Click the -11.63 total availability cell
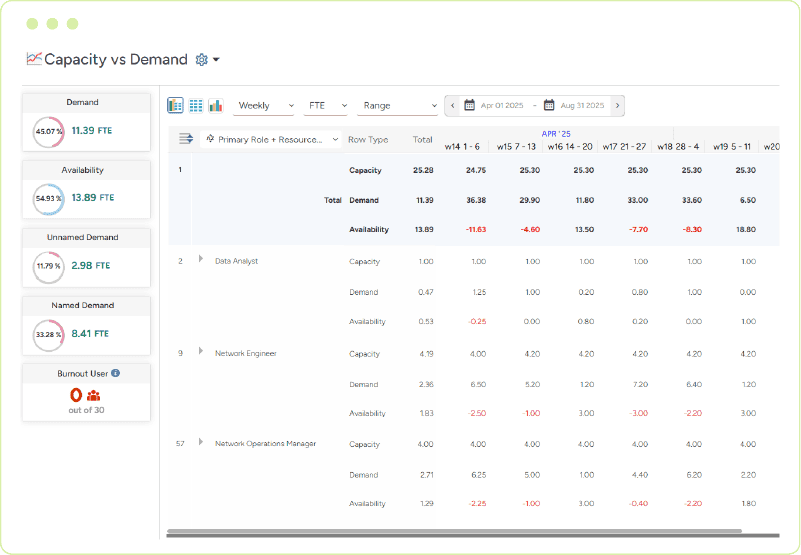This screenshot has width=801, height=555. pos(476,229)
